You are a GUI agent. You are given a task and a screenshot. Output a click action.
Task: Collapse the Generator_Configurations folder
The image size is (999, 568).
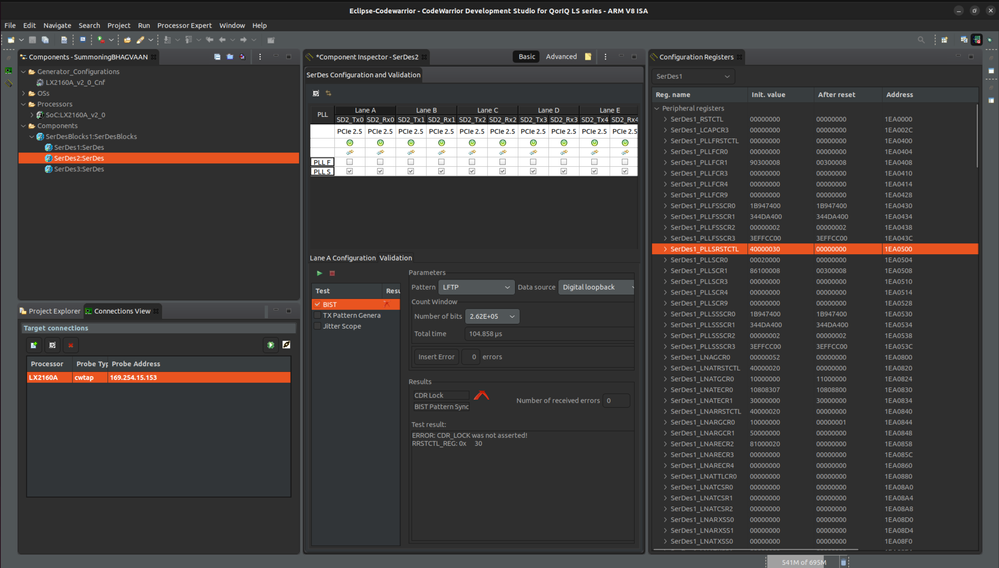(24, 72)
